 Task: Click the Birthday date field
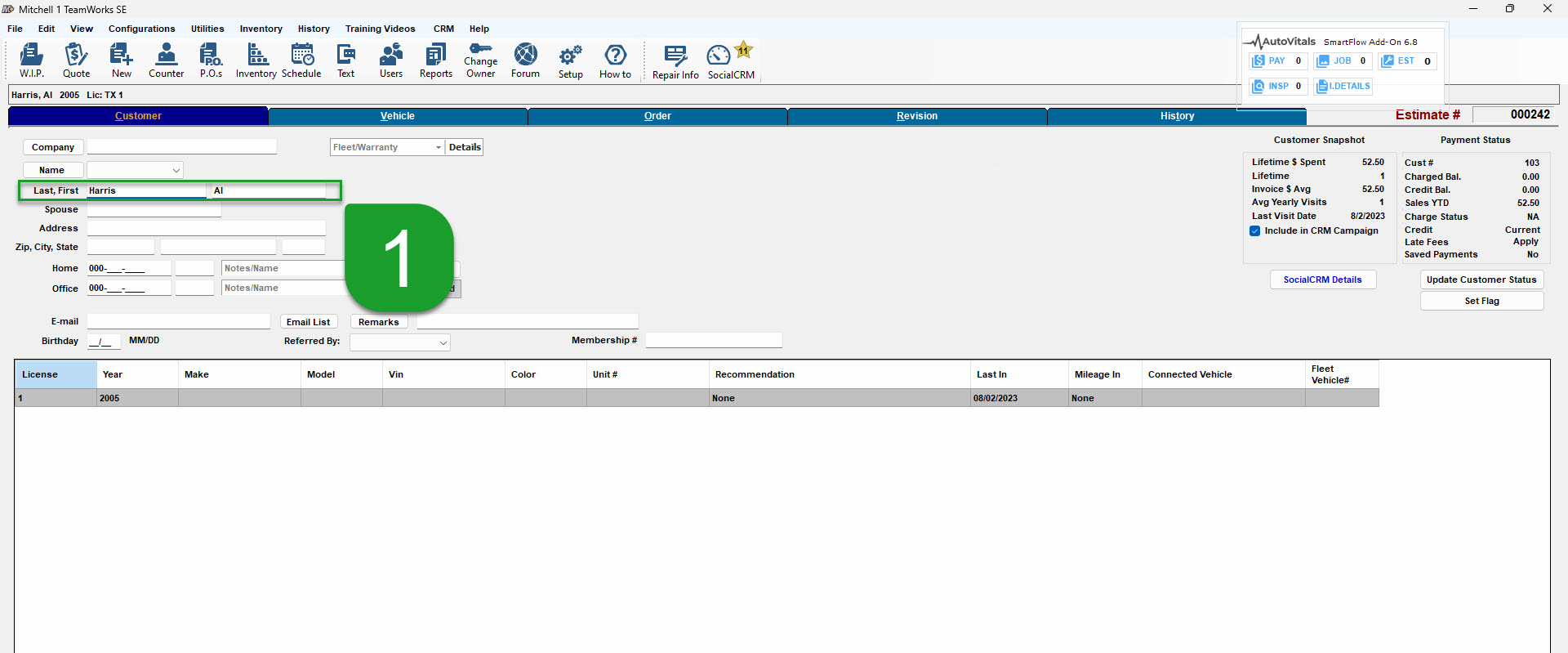coord(104,342)
